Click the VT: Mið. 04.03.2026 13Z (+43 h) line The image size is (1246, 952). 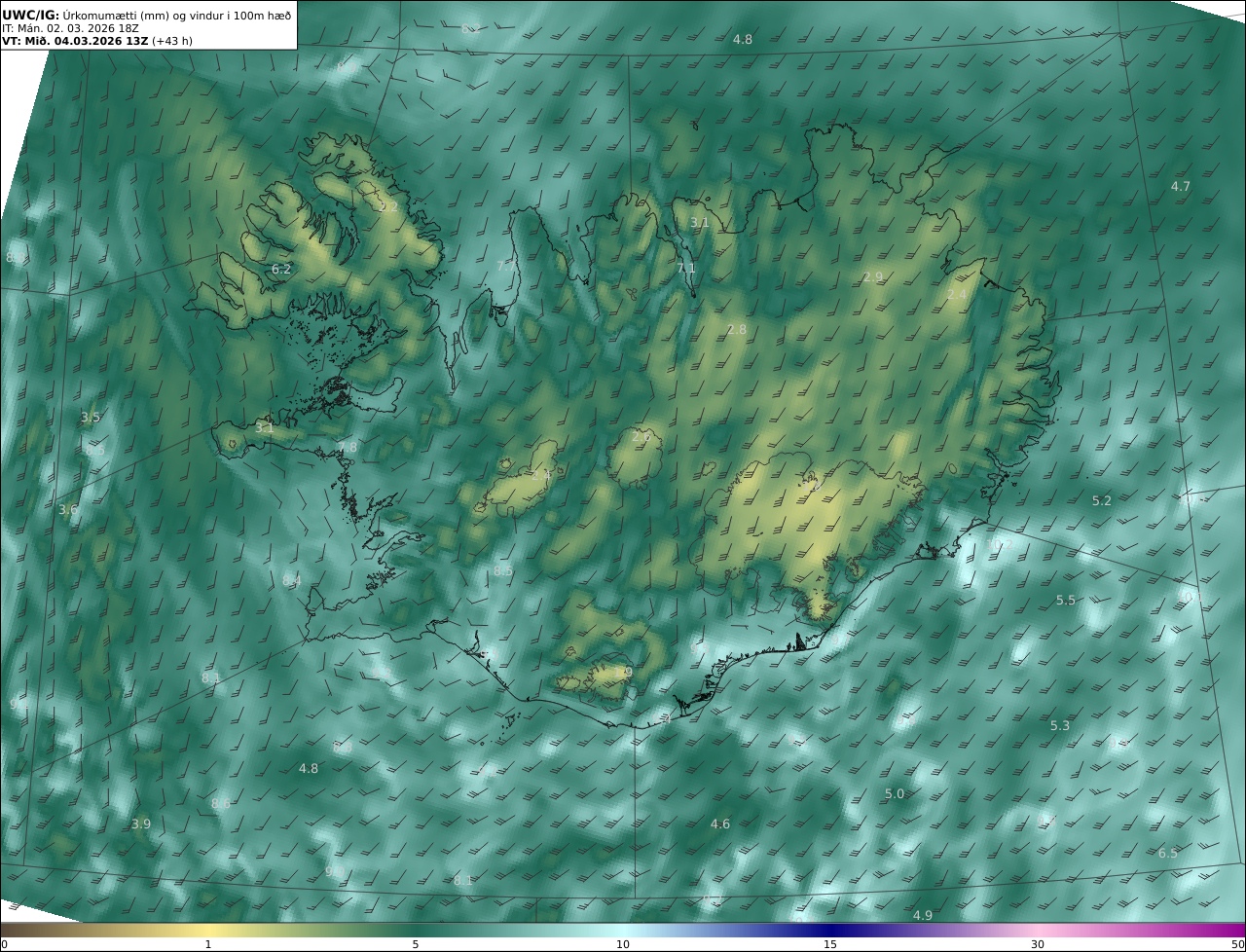pos(96,42)
